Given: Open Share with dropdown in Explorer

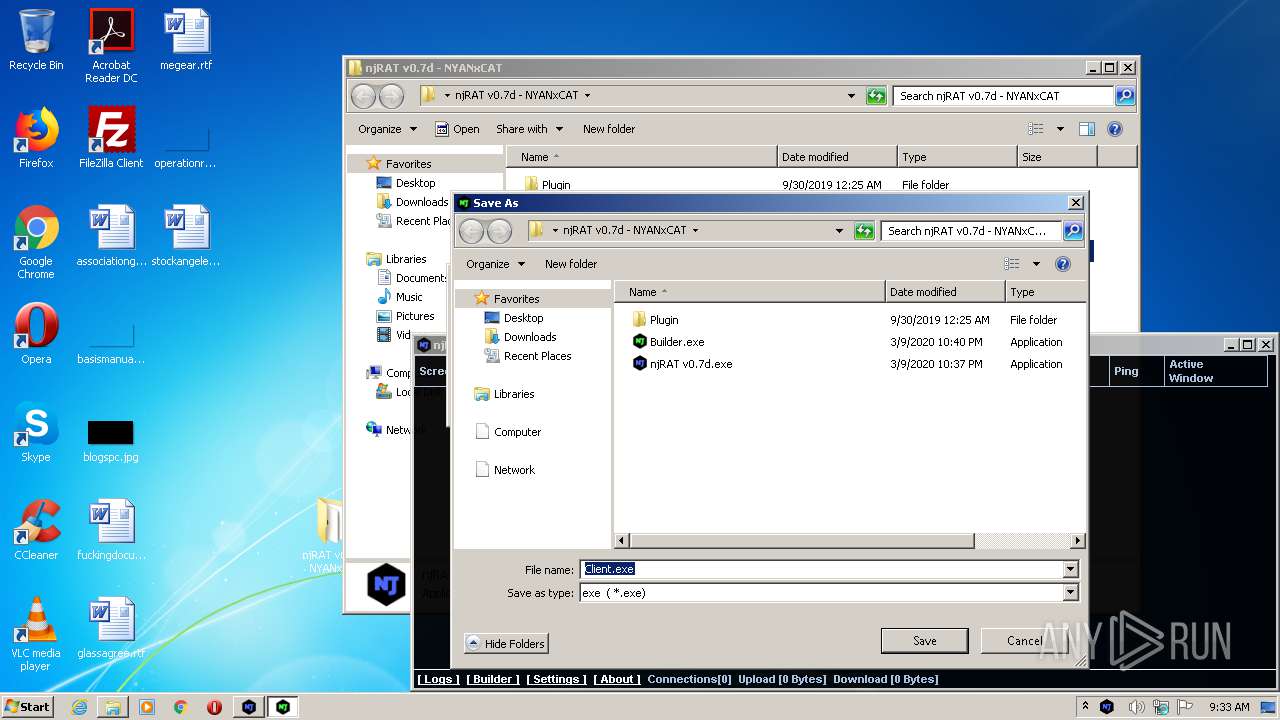Looking at the screenshot, I should point(529,129).
